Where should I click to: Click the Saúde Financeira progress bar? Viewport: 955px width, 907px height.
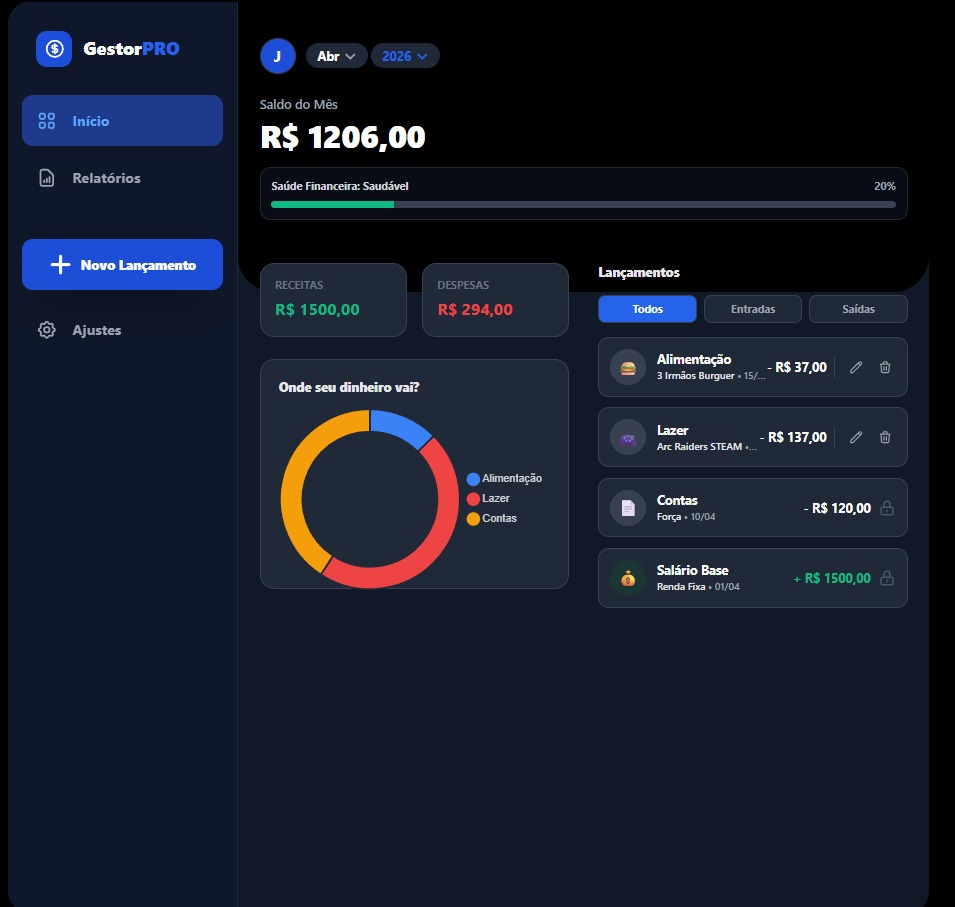tap(583, 205)
